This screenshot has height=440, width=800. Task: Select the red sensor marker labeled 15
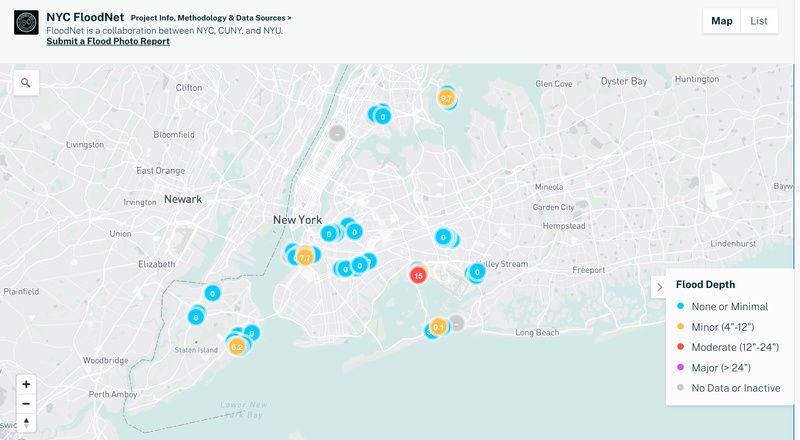click(419, 275)
